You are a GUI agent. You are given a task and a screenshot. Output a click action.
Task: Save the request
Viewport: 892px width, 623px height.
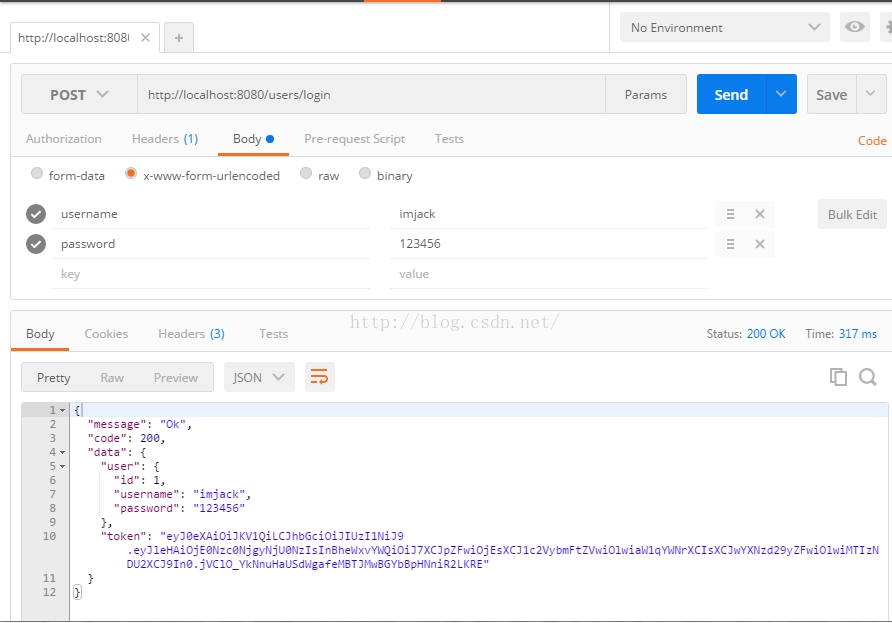coord(831,94)
